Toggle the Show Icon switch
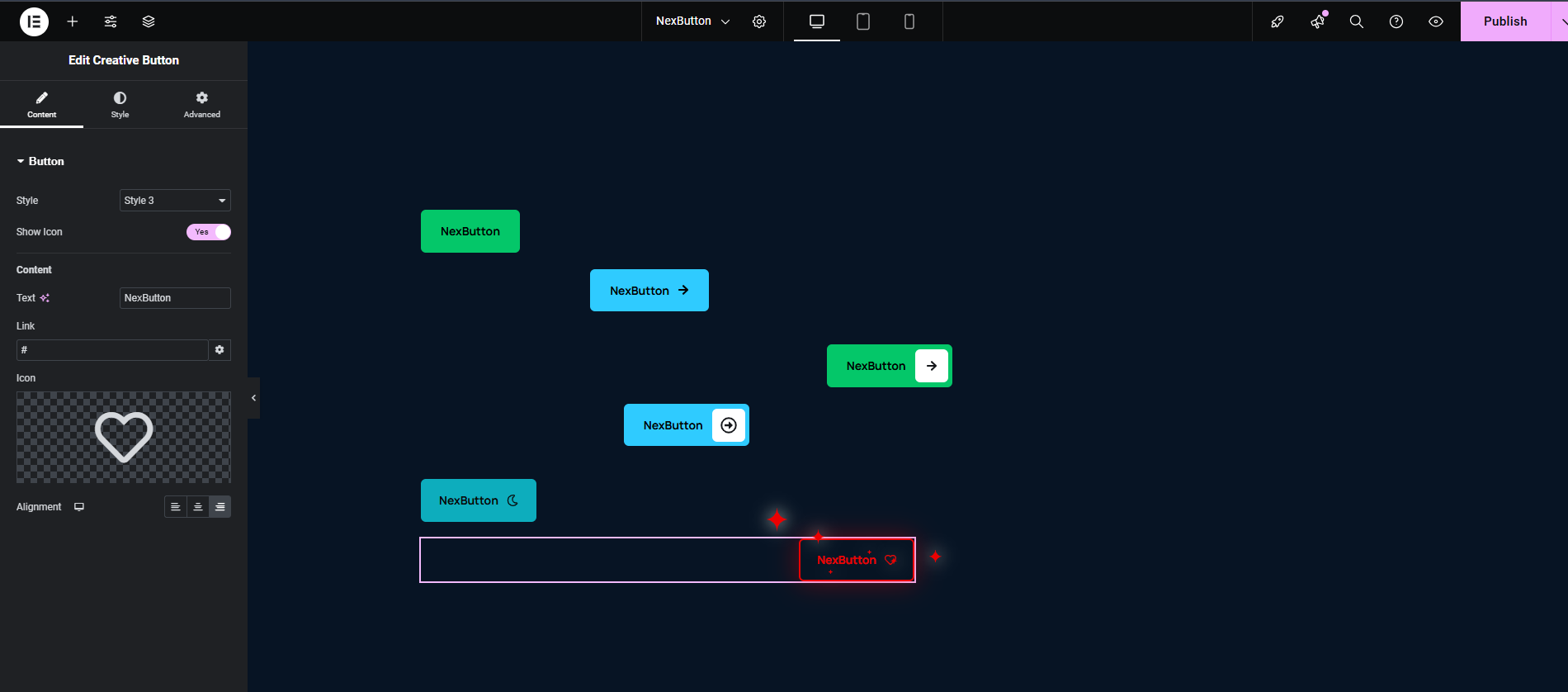The width and height of the screenshot is (1568, 692). [209, 232]
